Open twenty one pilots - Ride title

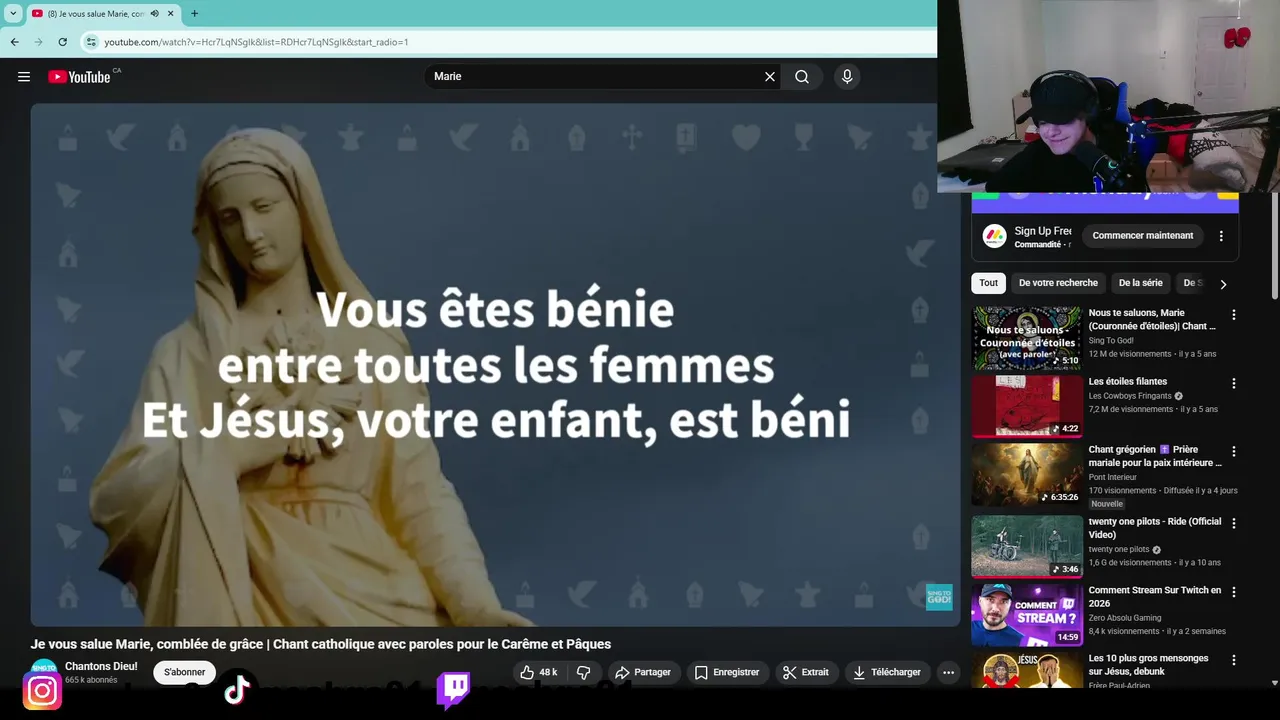[1155, 528]
